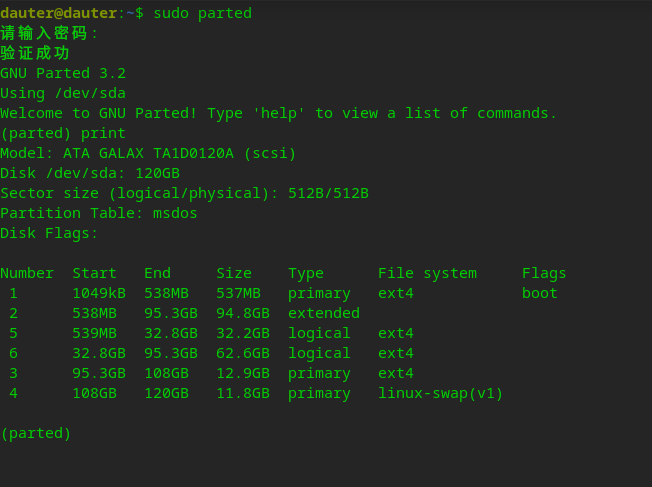Click the 'Flags' column header
652x487 pixels.
tap(544, 273)
